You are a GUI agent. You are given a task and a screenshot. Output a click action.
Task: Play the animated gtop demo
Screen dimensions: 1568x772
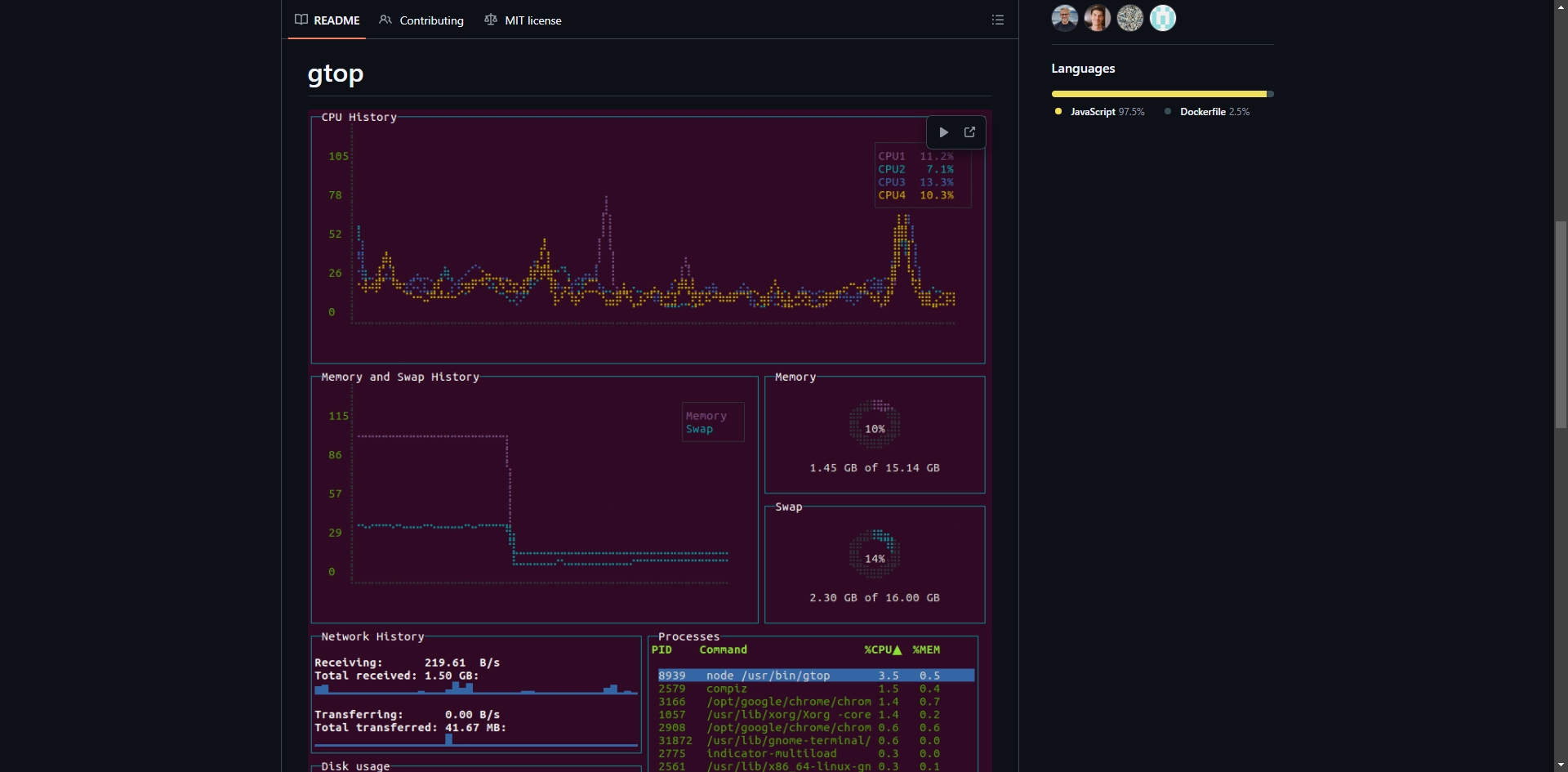(943, 132)
